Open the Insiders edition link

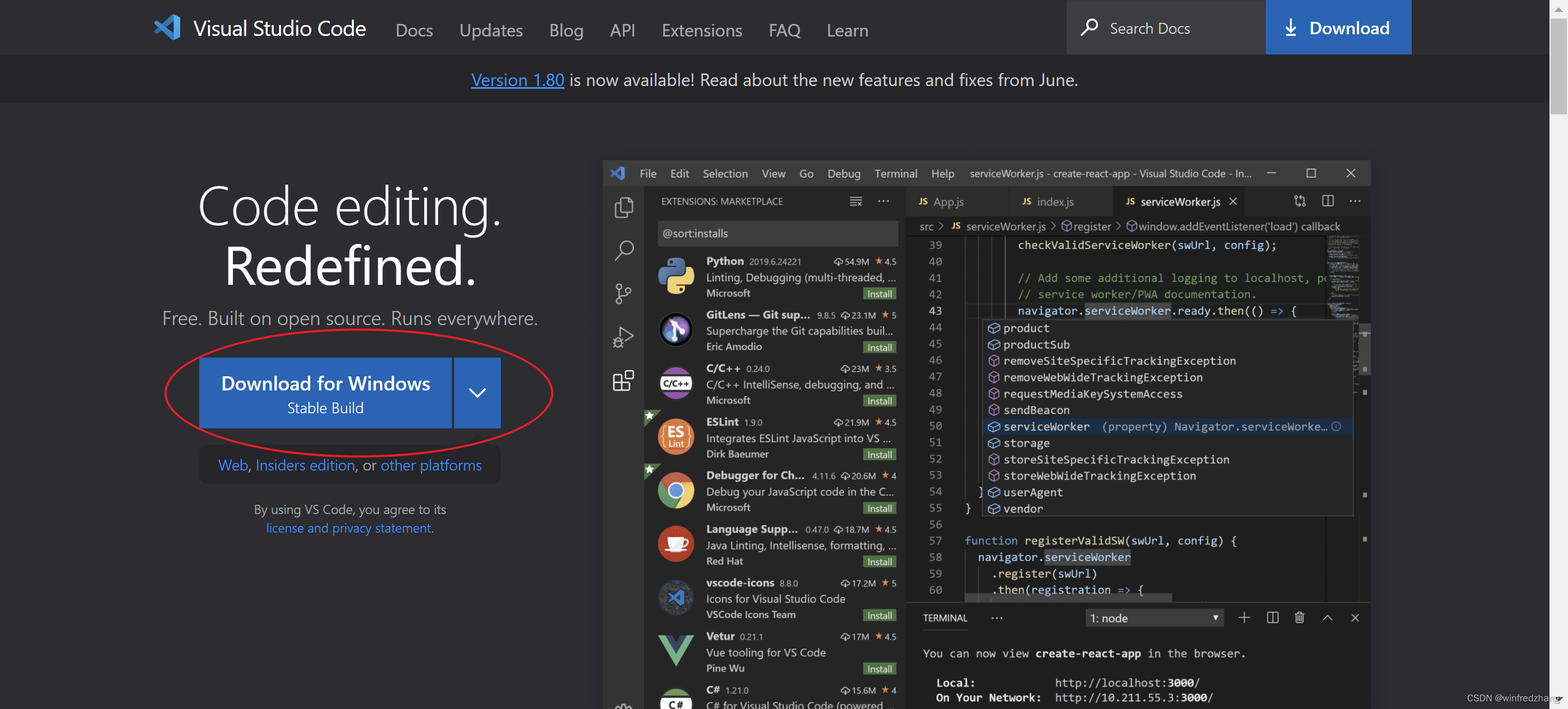(x=305, y=465)
